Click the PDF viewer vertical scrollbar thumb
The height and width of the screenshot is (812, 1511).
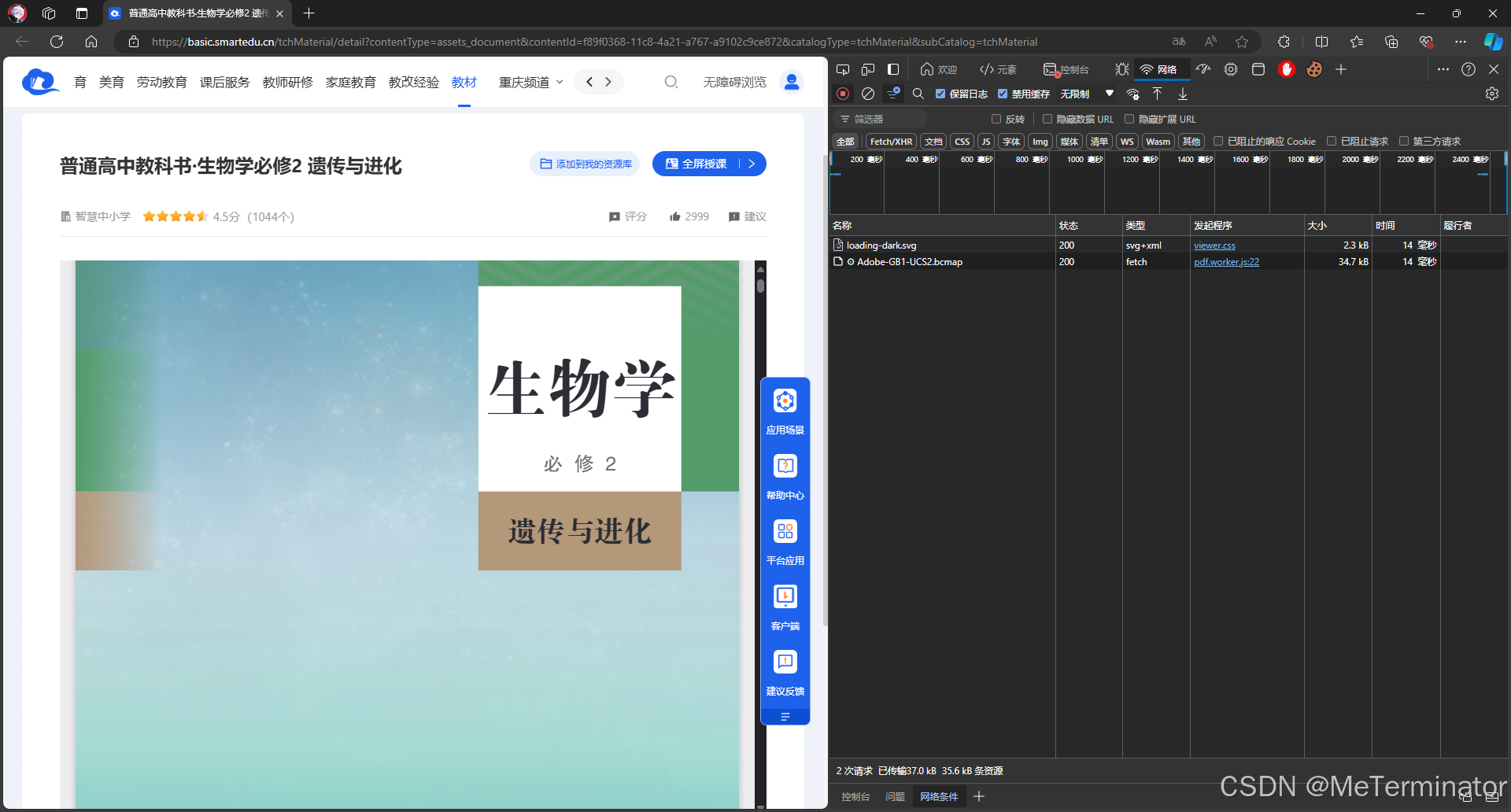(760, 286)
